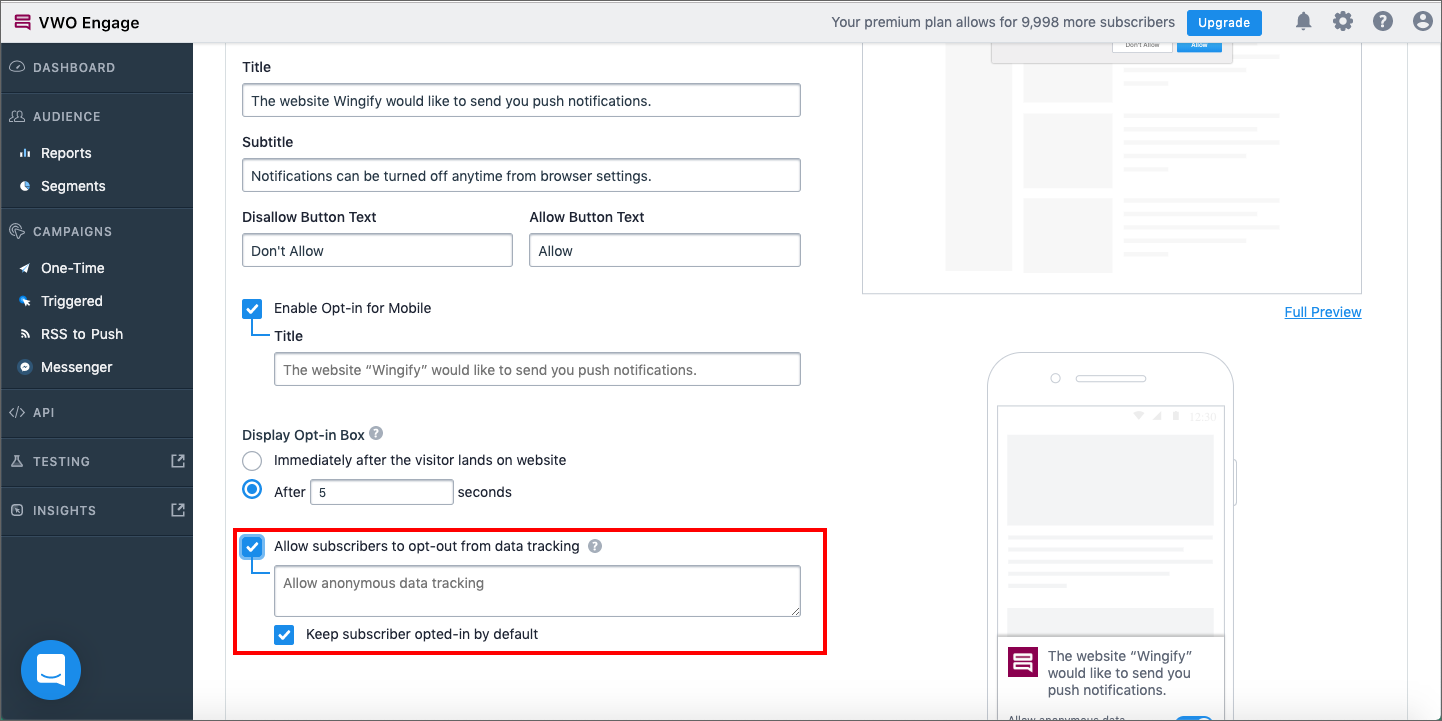
Task: Click the anonymous data tracking textarea
Action: [537, 591]
